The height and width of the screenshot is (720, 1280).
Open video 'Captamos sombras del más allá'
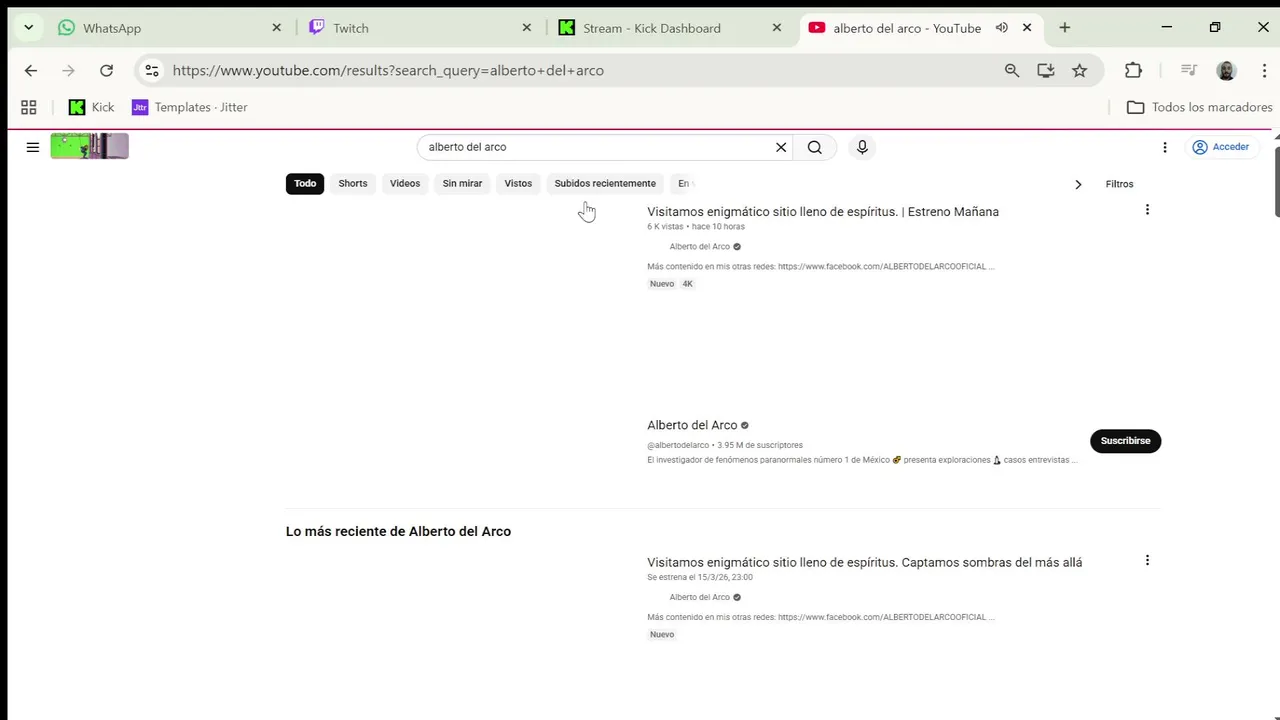click(864, 562)
